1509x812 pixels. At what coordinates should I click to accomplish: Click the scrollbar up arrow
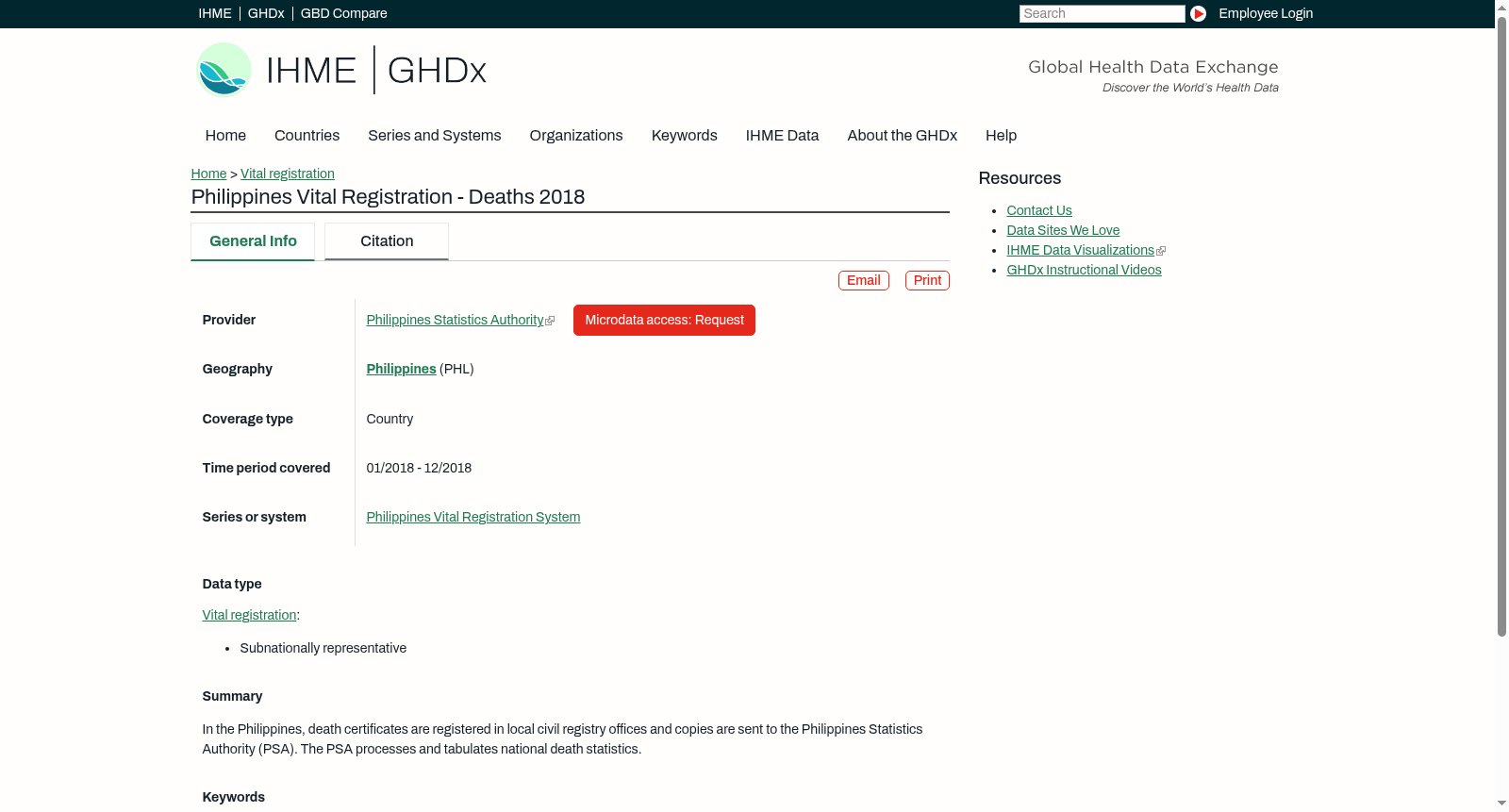tap(1501, 7)
